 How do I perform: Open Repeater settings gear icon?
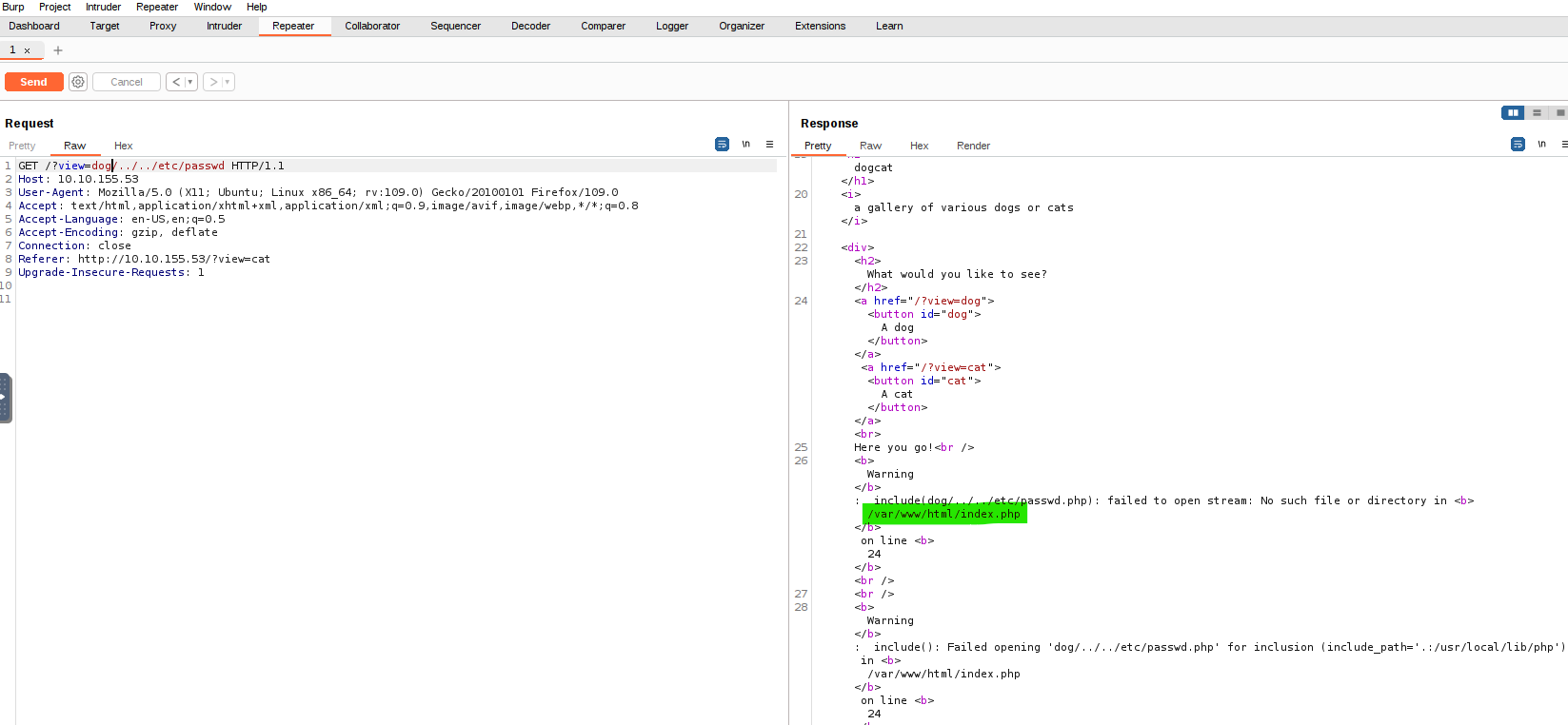point(78,82)
